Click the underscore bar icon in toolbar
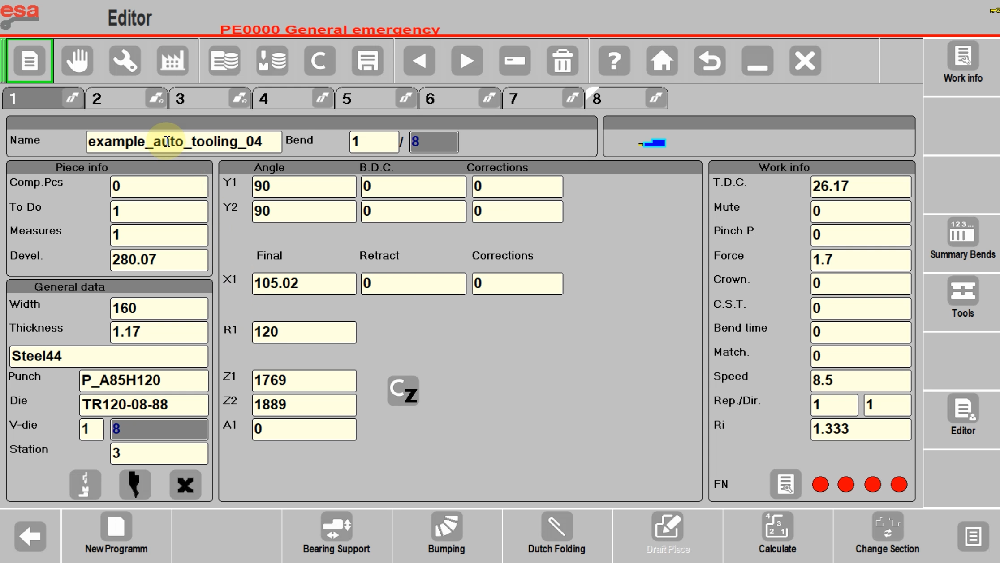Image resolution: width=1000 pixels, height=563 pixels. pyautogui.click(x=757, y=61)
